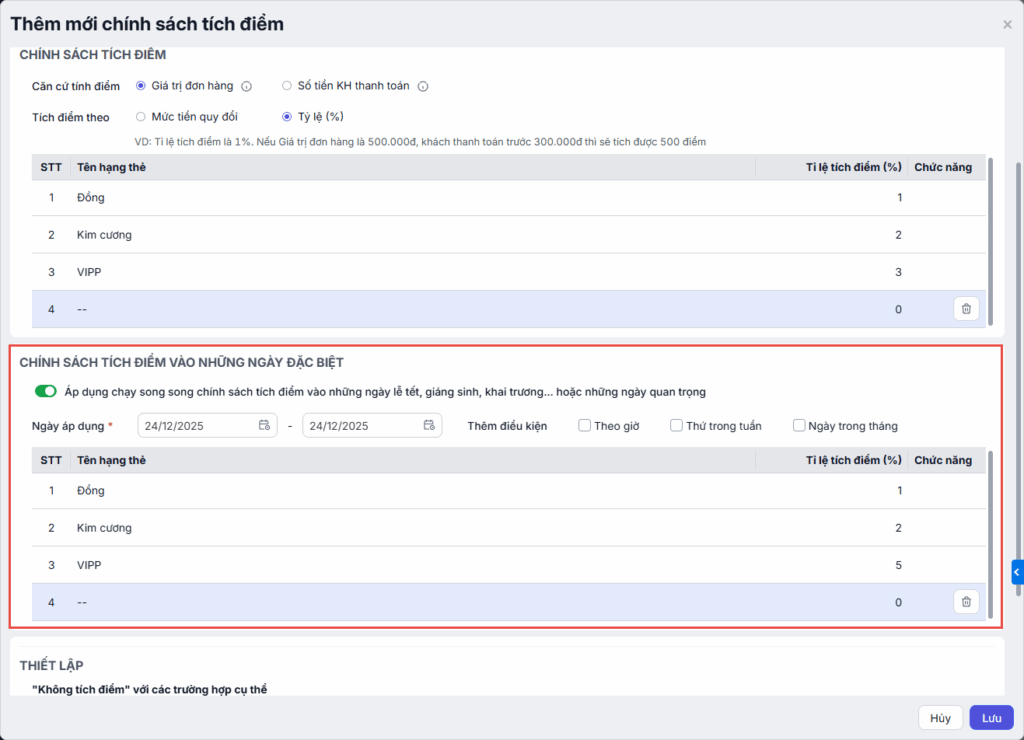Viewport: 1024px width, 740px height.
Task: Delete row 4 in the first policy table
Action: click(x=966, y=309)
